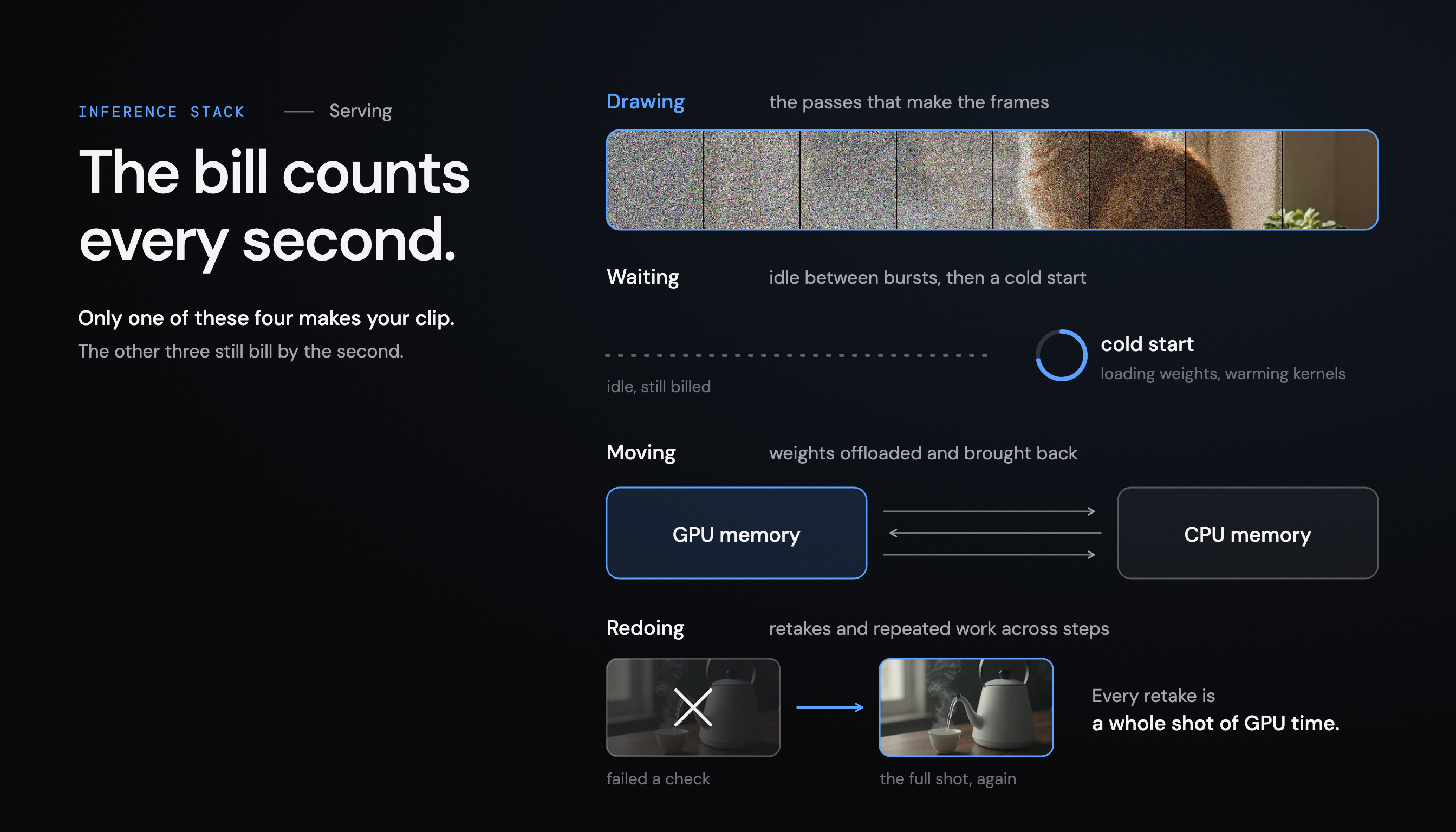
Task: Click the left-pointing arrow between GPU and CPU memory
Action: (995, 532)
